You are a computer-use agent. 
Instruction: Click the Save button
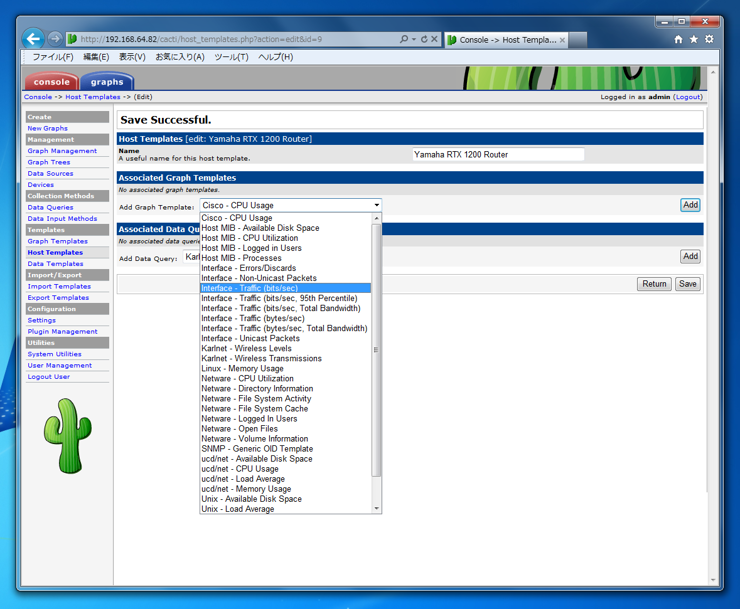click(x=688, y=284)
